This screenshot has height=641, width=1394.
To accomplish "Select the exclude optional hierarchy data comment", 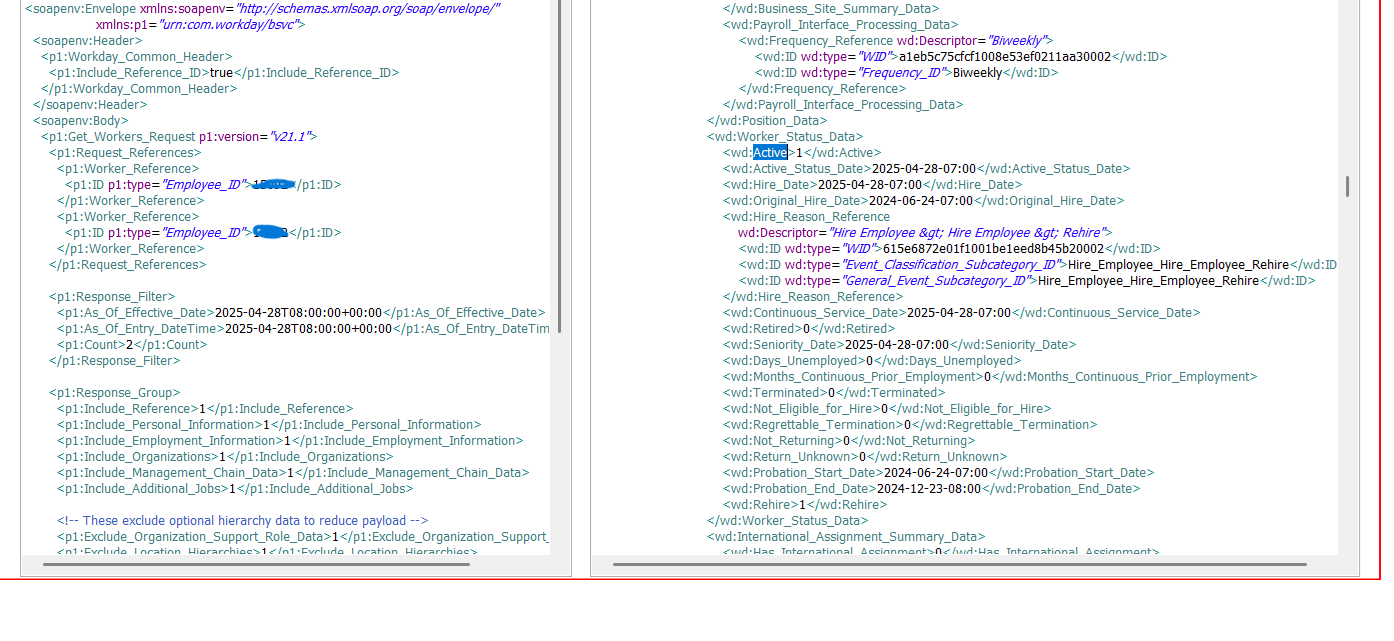I will click(243, 520).
